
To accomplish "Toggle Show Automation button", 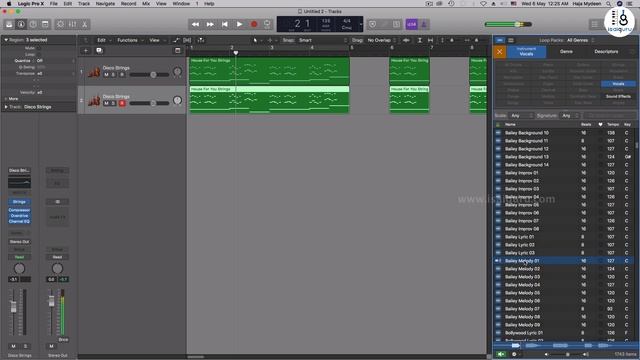I will coord(176,40).
